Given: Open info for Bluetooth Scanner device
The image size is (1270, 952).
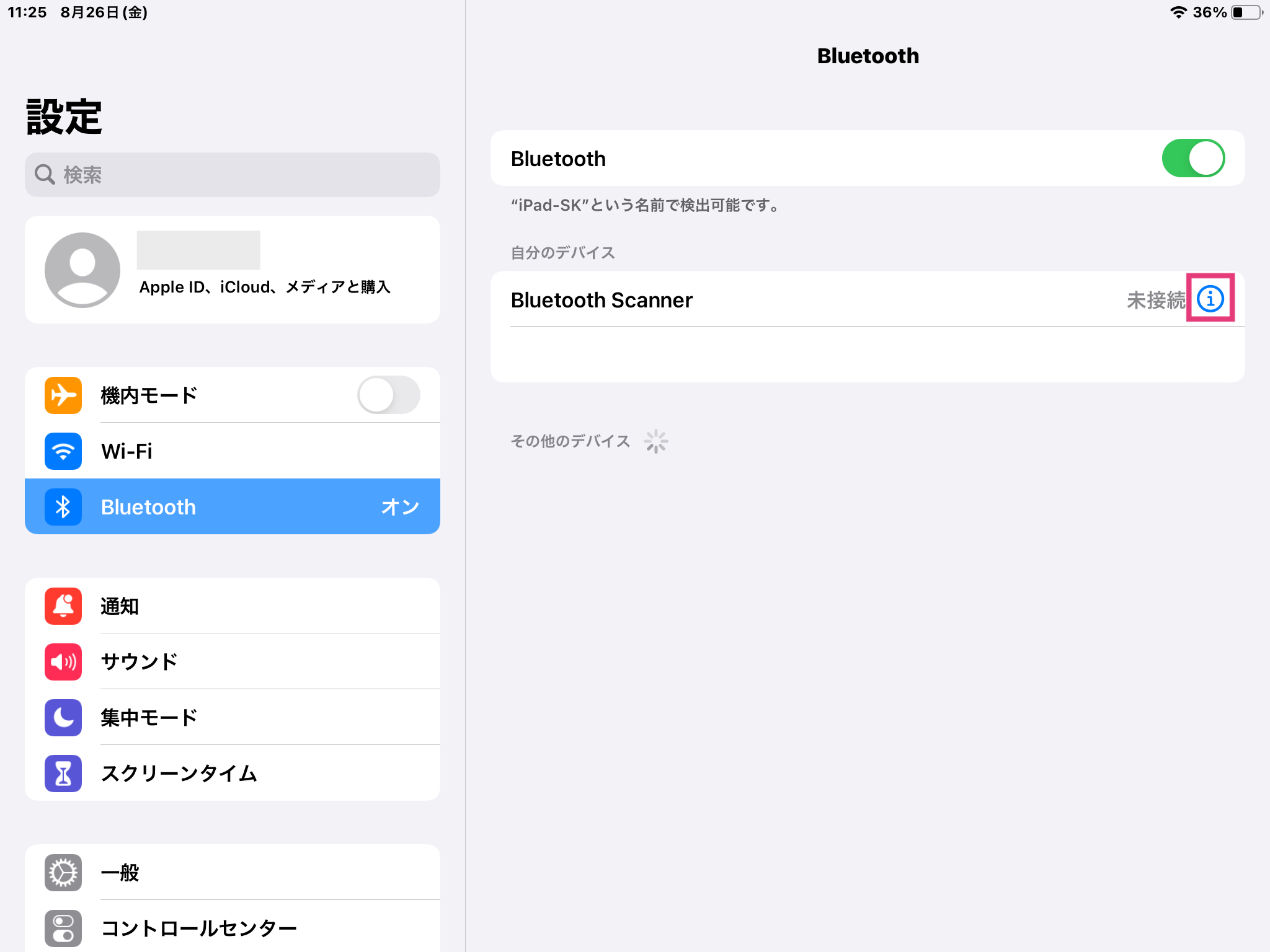Looking at the screenshot, I should pyautogui.click(x=1210, y=299).
